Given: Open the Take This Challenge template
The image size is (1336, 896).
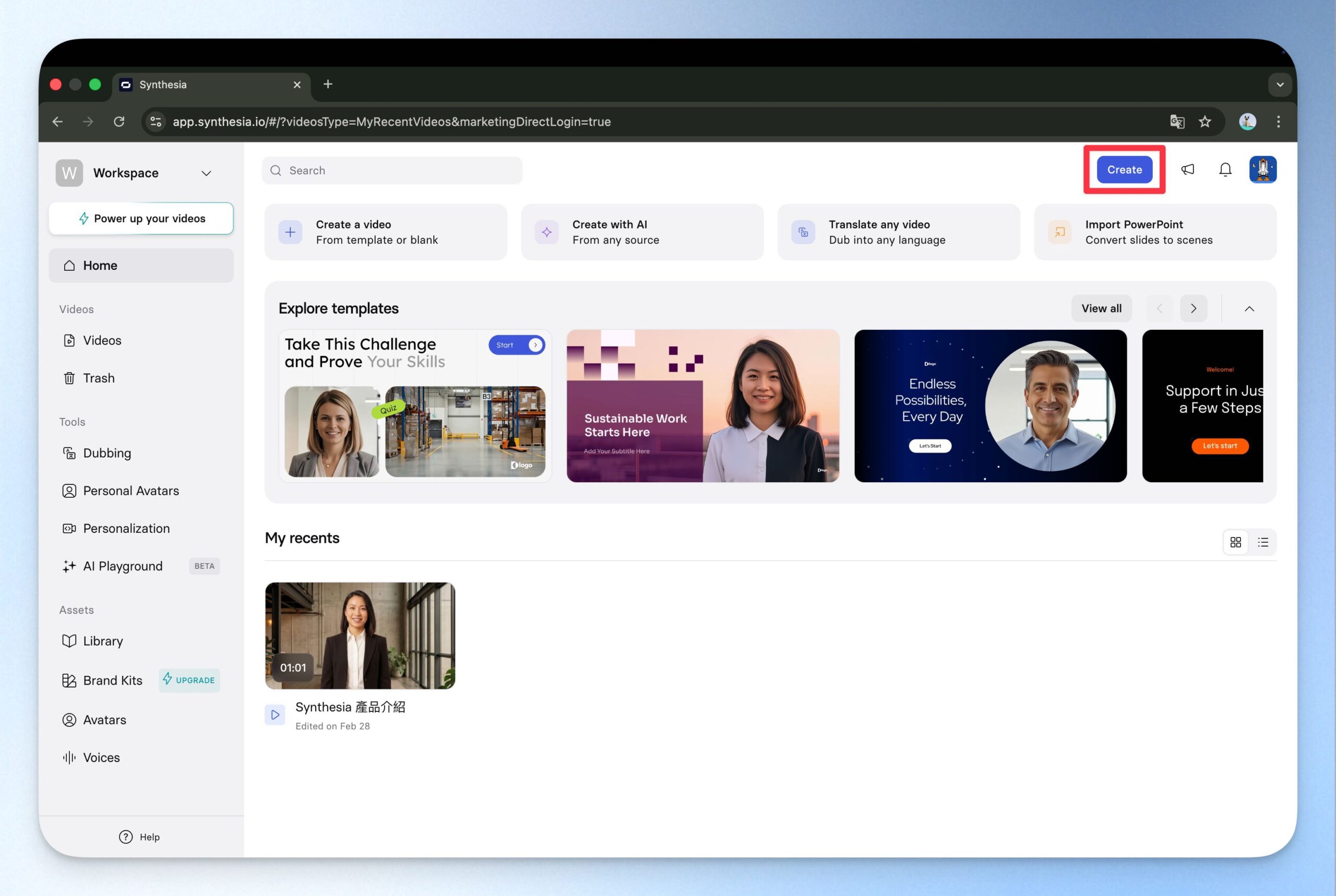Looking at the screenshot, I should coord(415,405).
